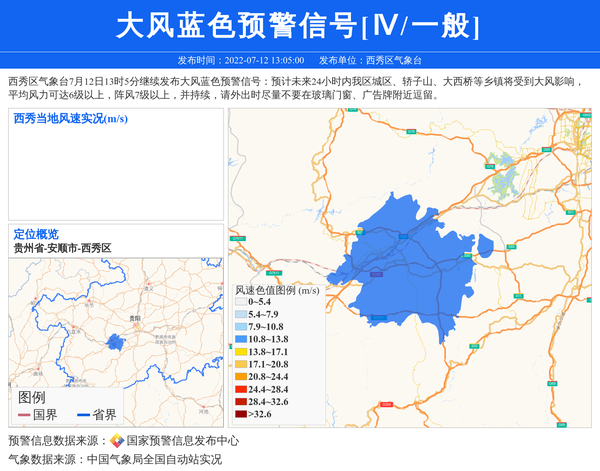Click the 28.4~32.6 legend swatch
Screen dimensions: 600x471
coord(240,401)
